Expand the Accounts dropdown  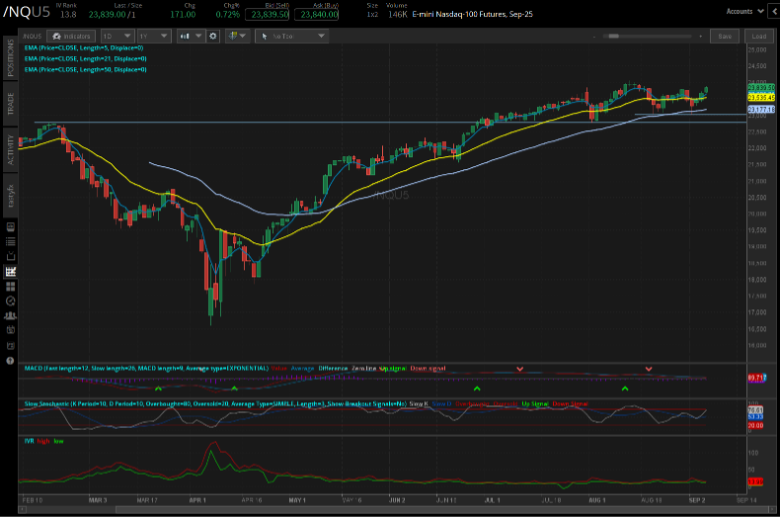(x=744, y=11)
